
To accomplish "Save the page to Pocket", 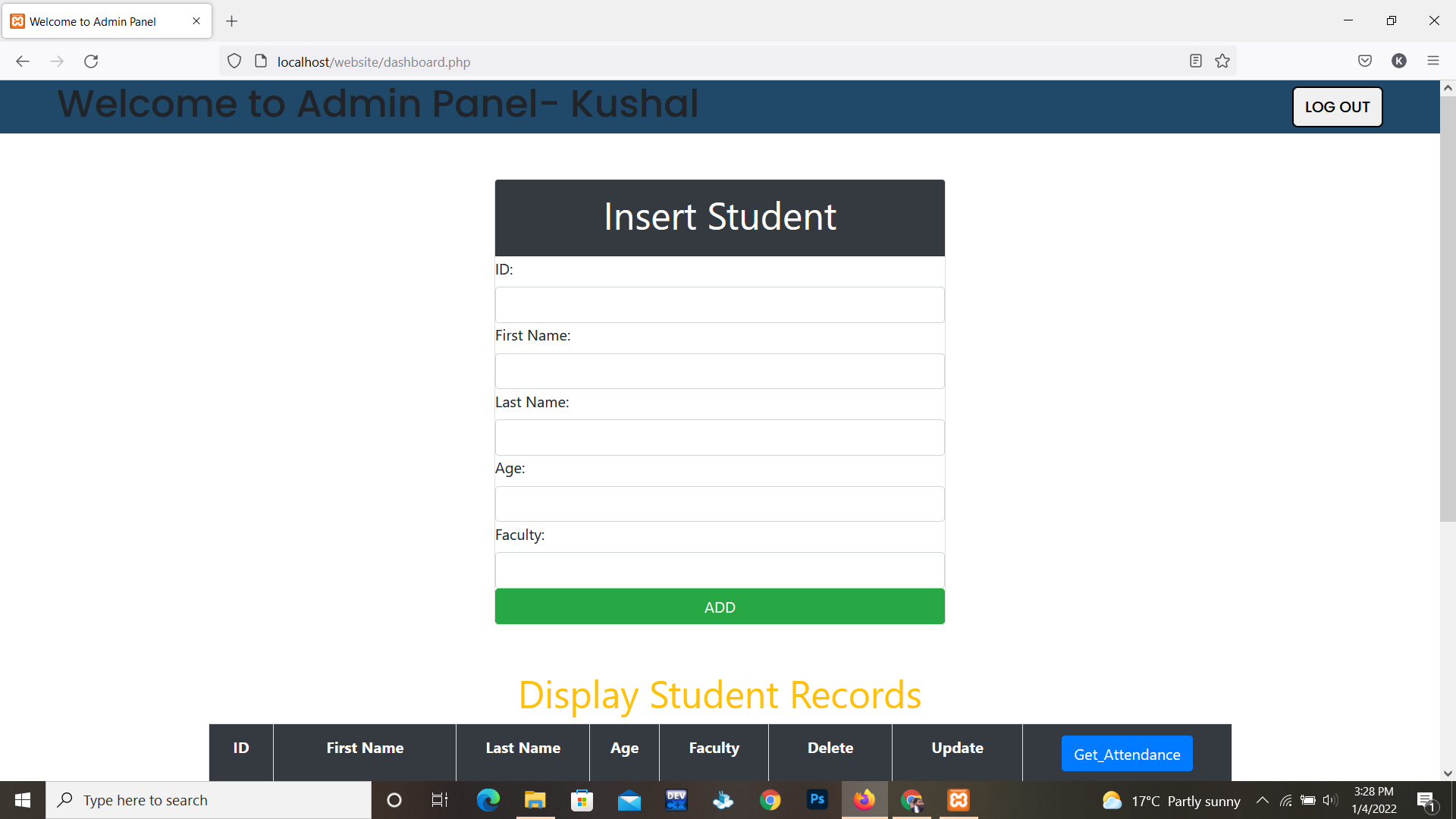I will tap(1365, 61).
